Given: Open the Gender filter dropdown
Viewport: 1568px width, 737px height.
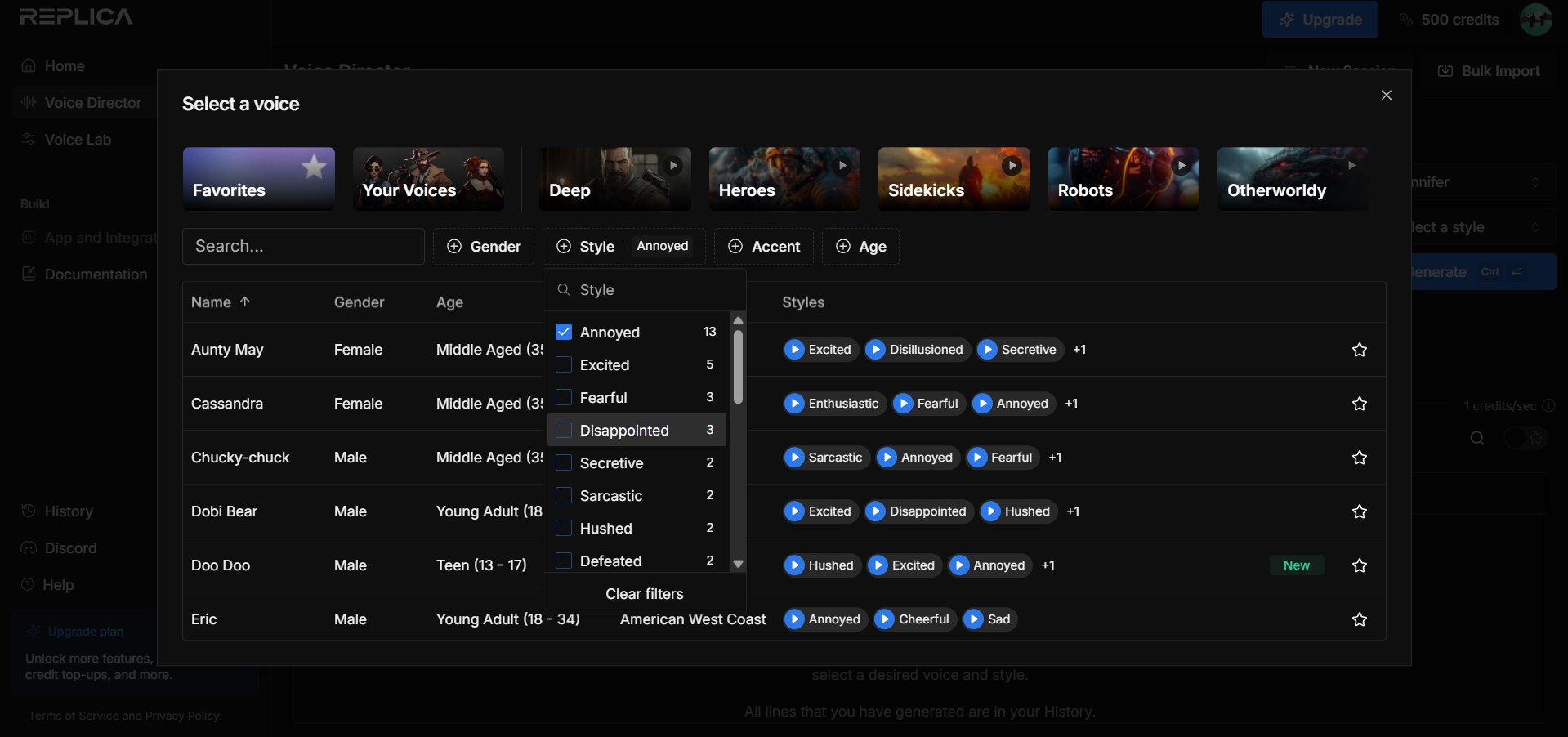Looking at the screenshot, I should (484, 246).
